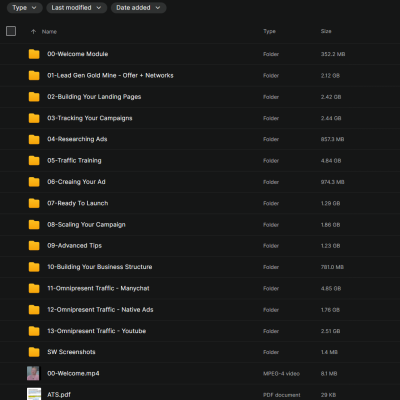The height and width of the screenshot is (400, 400).
Task: Click the 1.4 MB size value
Action: tap(329, 352)
